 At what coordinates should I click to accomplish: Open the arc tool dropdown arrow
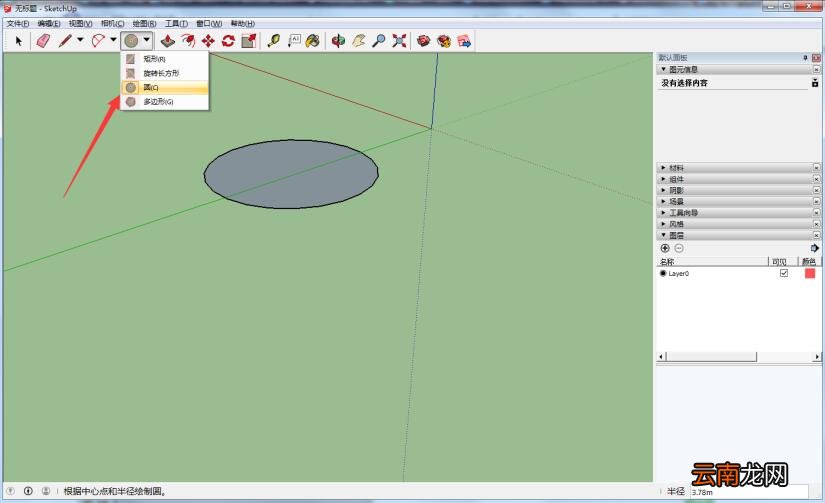pyautogui.click(x=113, y=39)
